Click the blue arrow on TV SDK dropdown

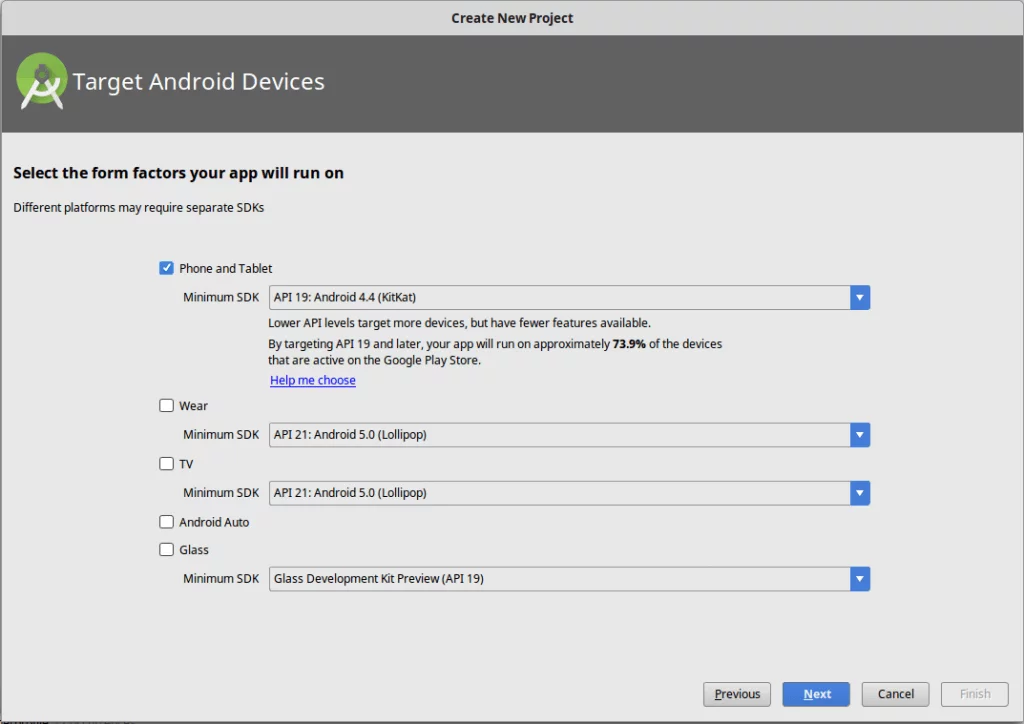click(x=859, y=492)
